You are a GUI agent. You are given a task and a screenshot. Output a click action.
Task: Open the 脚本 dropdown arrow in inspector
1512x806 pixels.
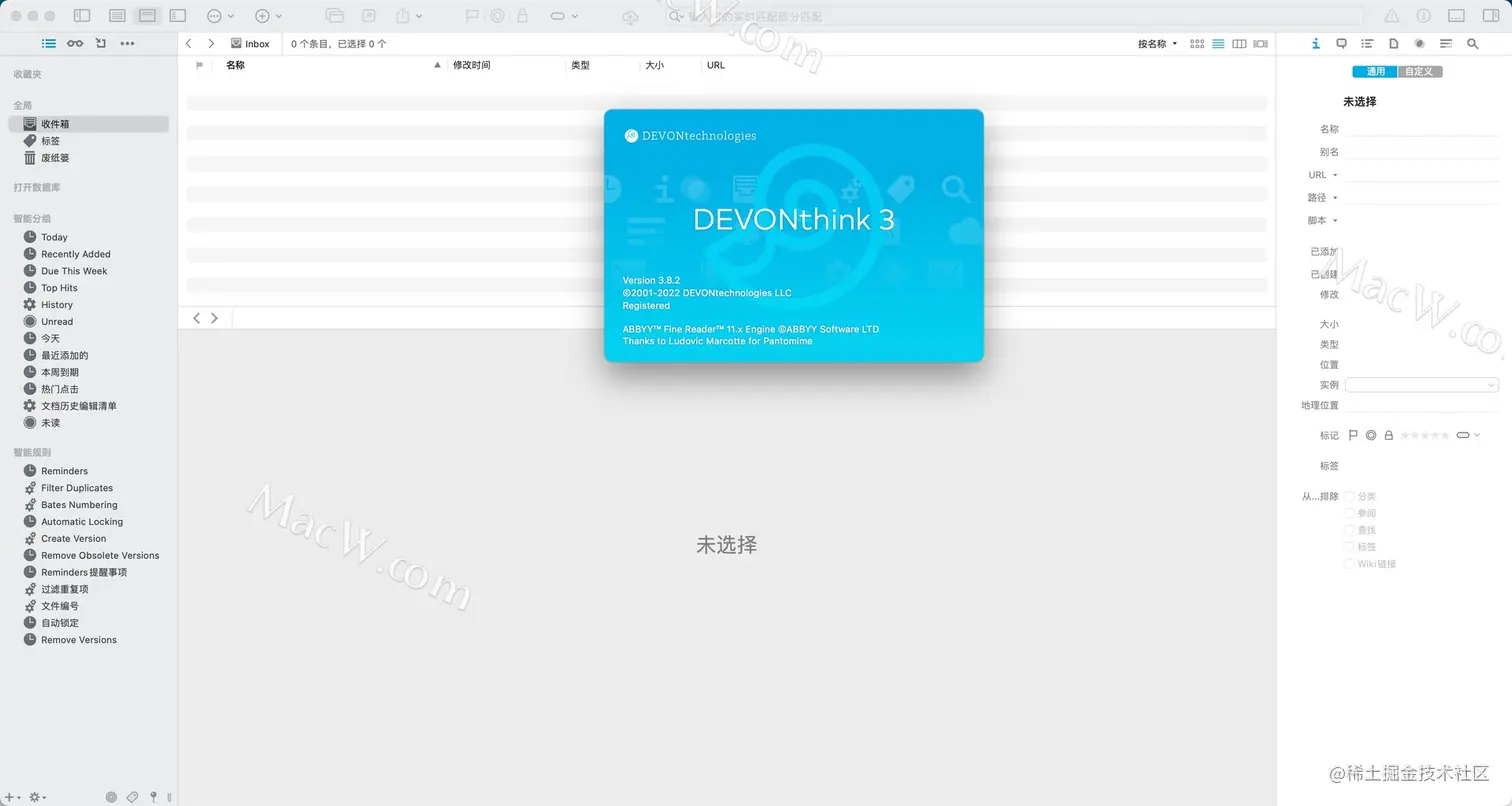click(x=1335, y=221)
